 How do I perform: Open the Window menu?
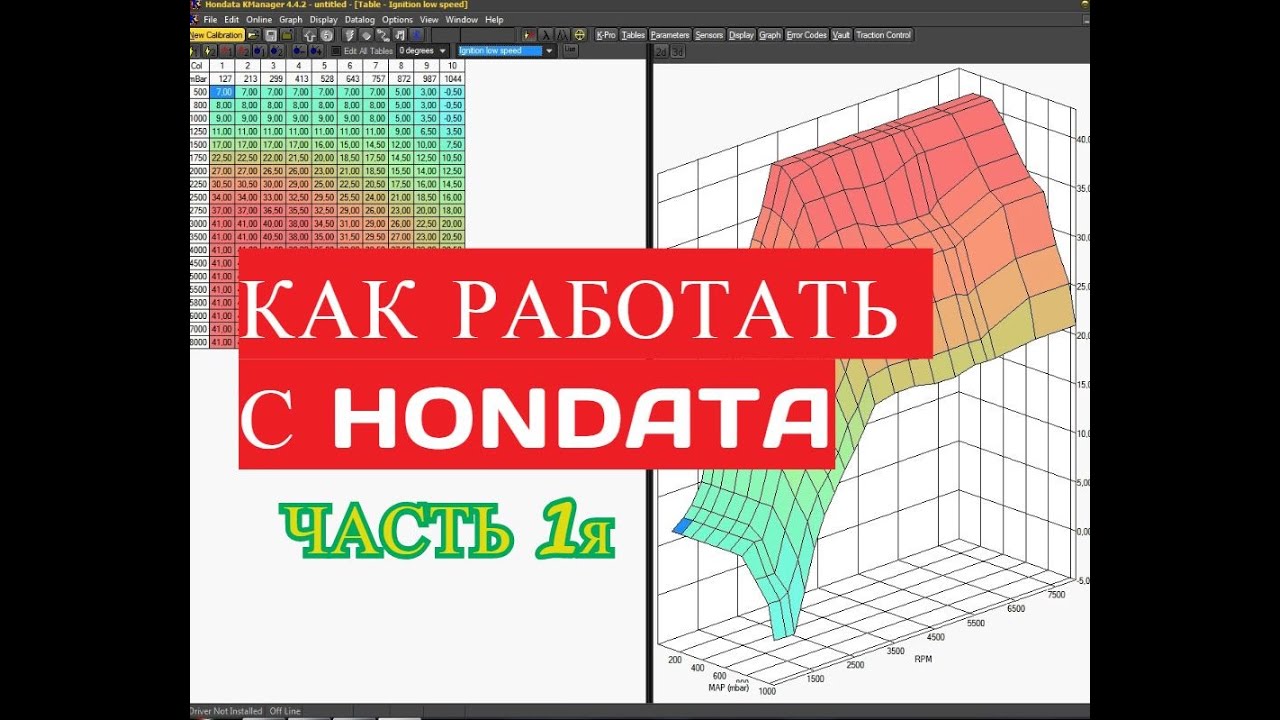[x=462, y=19]
